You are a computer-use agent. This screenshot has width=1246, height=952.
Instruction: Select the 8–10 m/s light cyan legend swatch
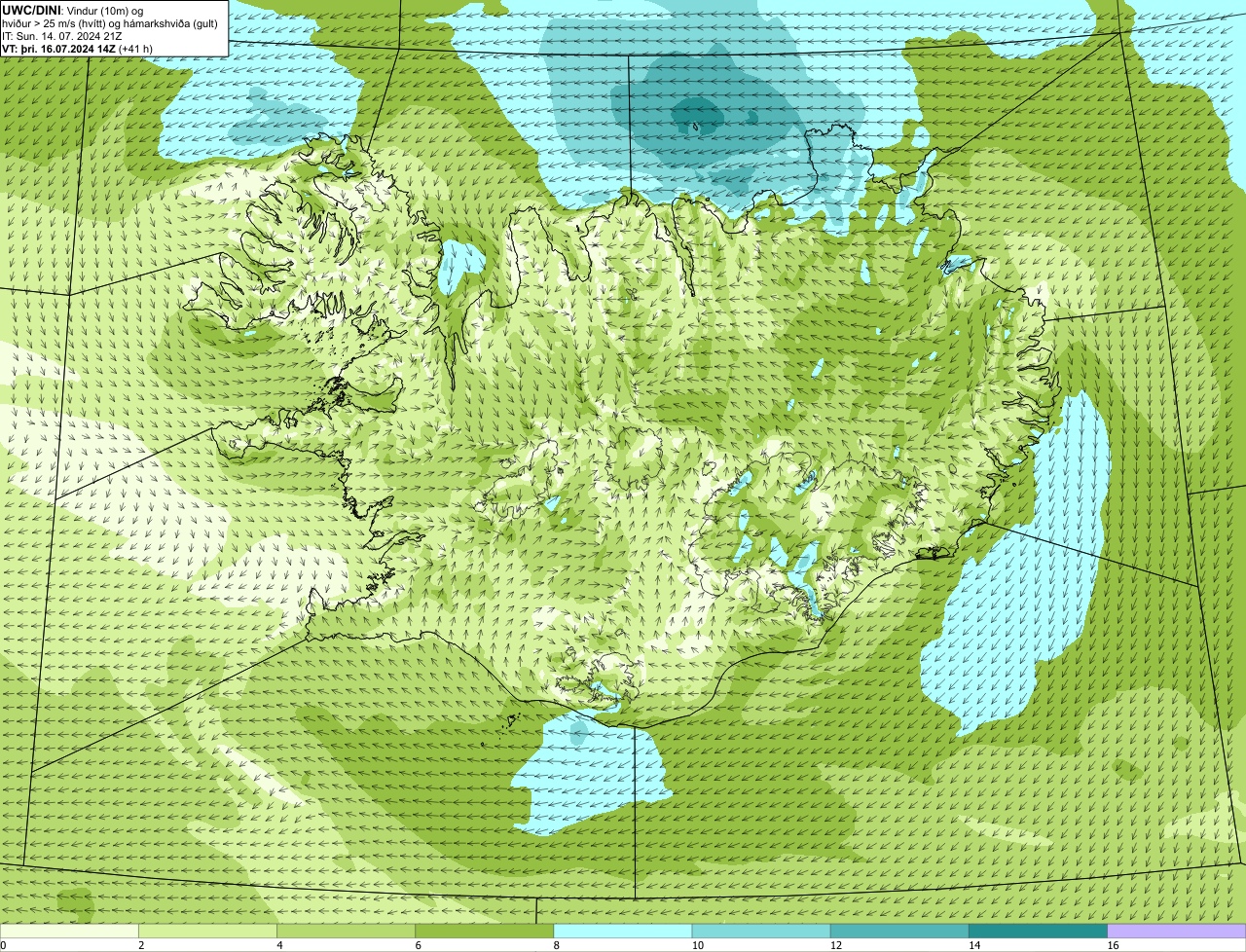[x=623, y=932]
